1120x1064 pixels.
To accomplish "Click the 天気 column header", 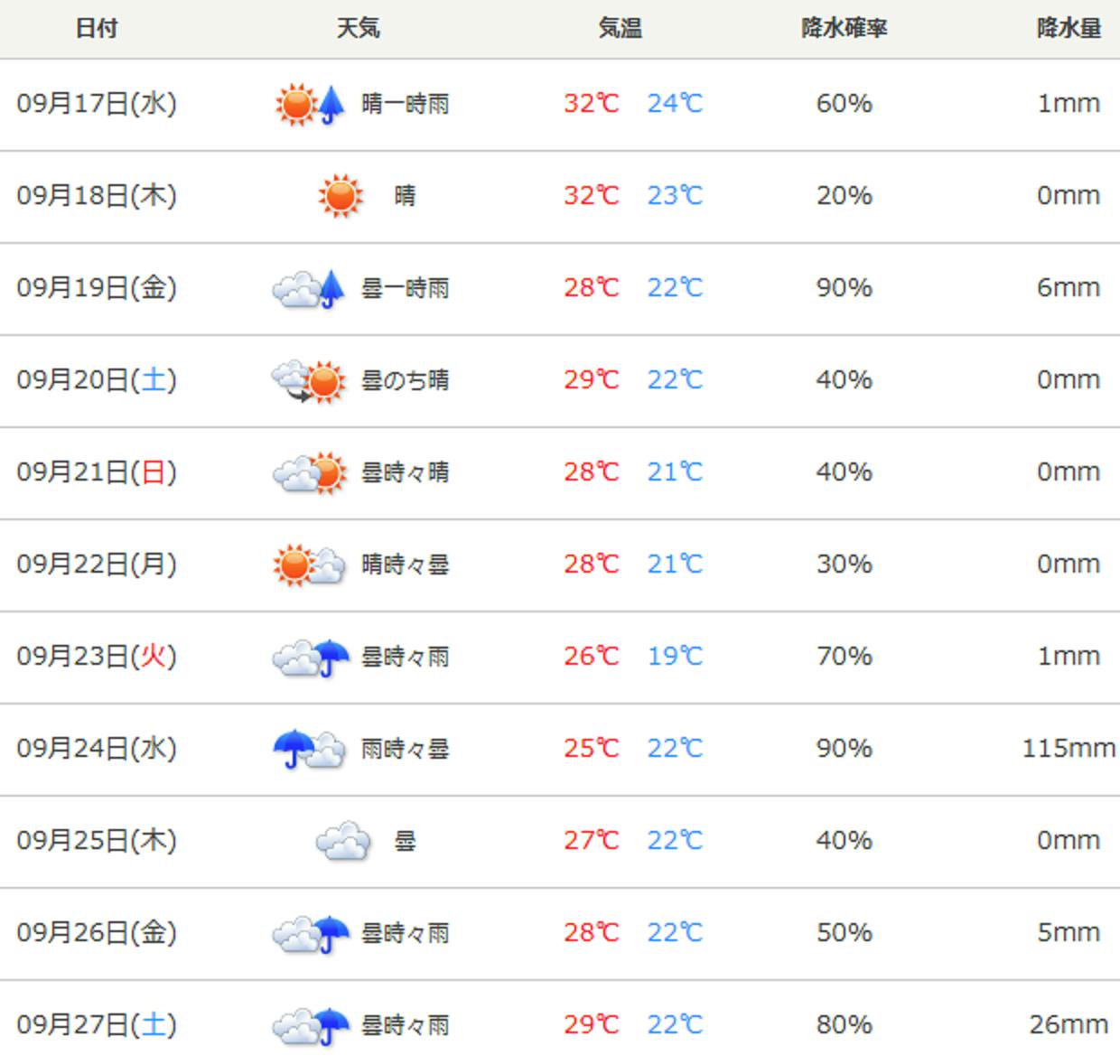I will point(358,28).
